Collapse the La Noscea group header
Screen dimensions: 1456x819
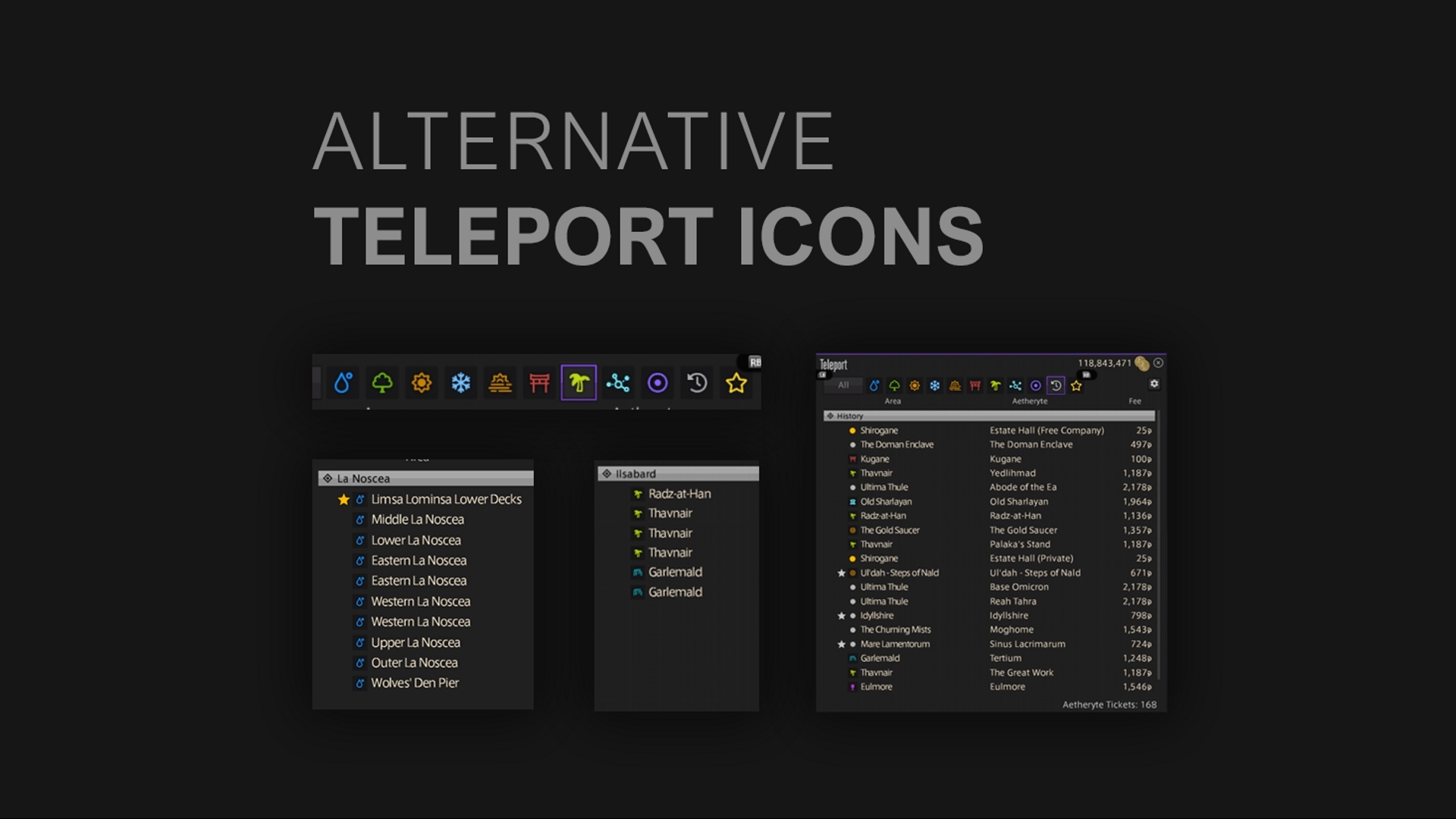tap(425, 479)
